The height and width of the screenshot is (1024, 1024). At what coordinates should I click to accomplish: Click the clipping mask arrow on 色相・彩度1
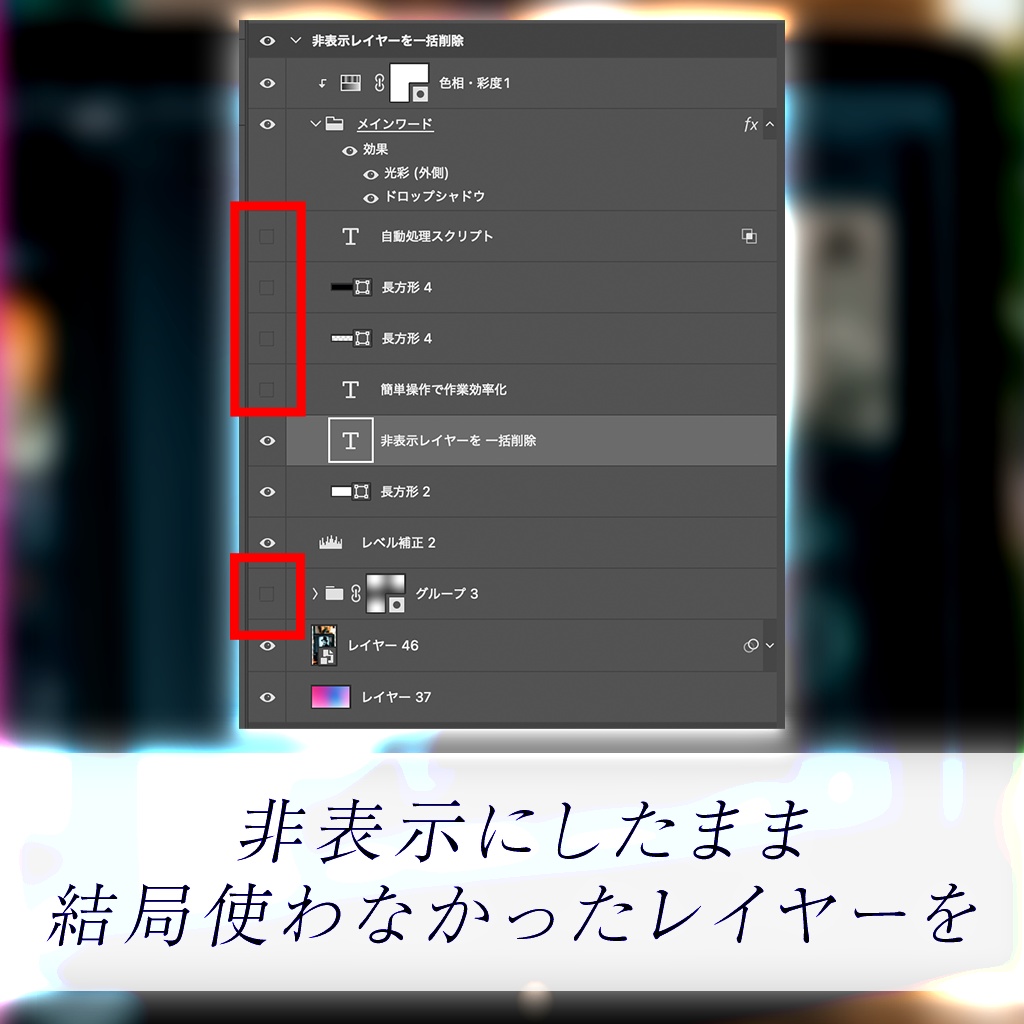click(322, 82)
